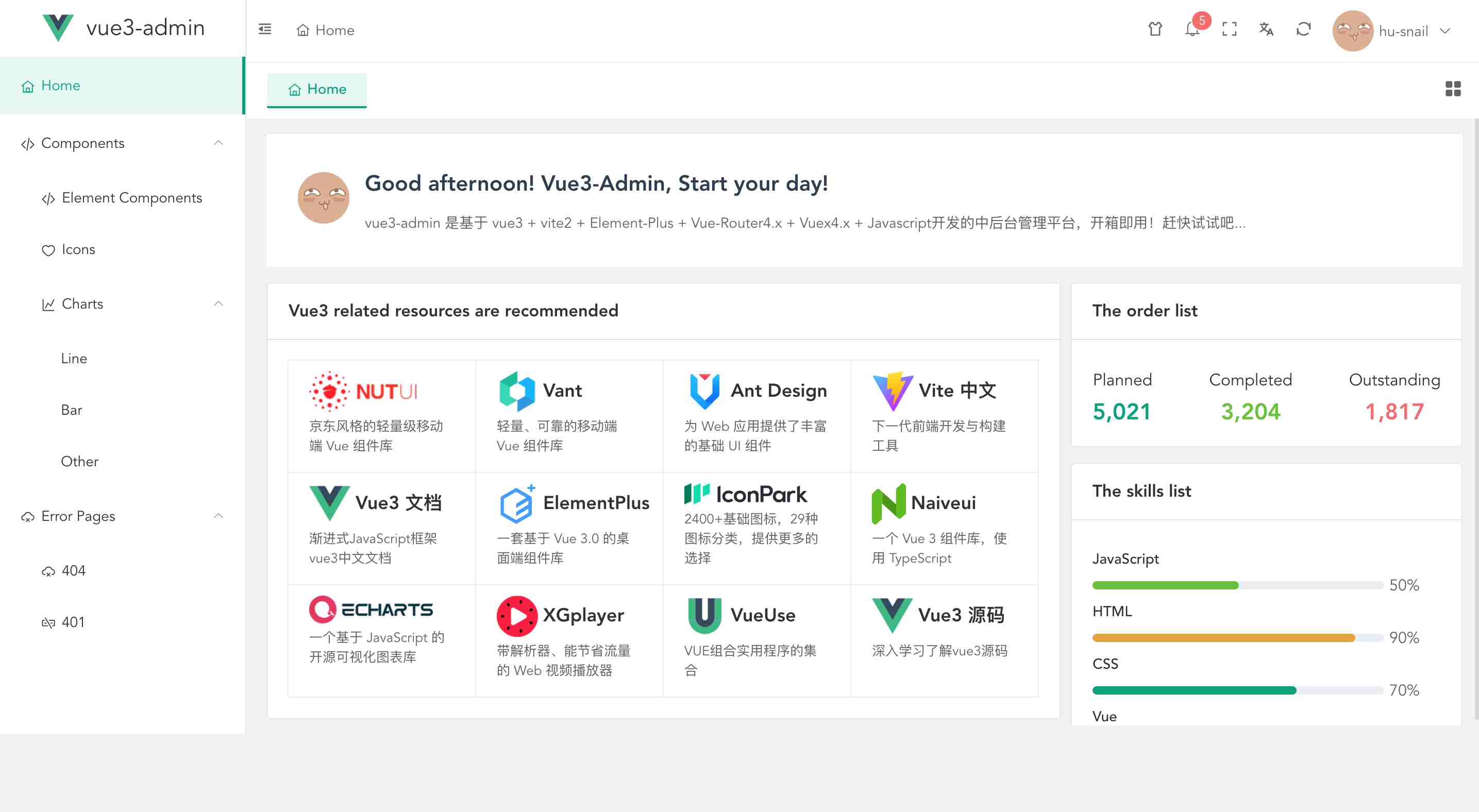Viewport: 1479px width, 812px height.
Task: Collapse sidebar with the fold menu icon
Action: point(265,29)
